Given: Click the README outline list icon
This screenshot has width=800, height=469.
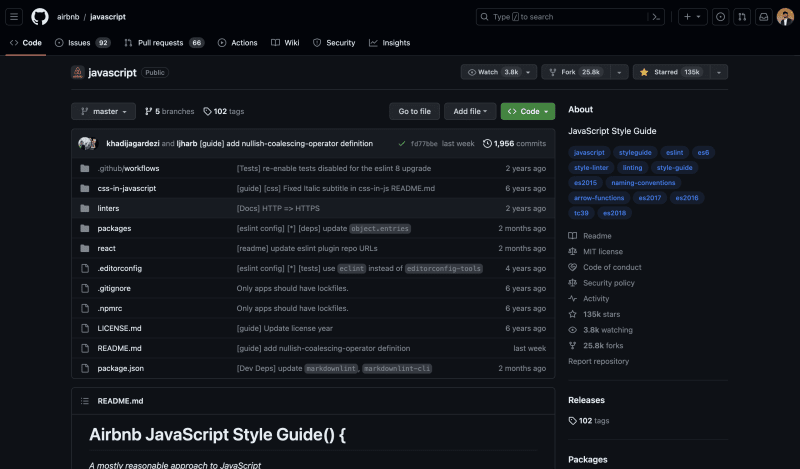Looking at the screenshot, I should coord(85,401).
